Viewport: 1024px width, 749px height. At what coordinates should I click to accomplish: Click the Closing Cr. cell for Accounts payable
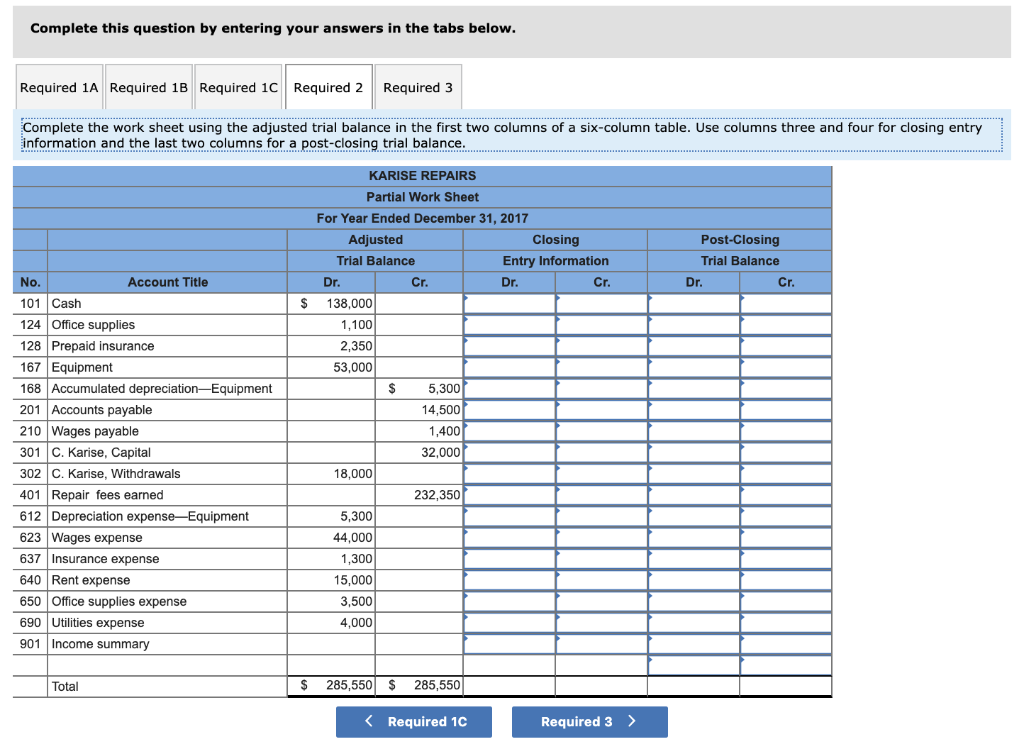[601, 409]
